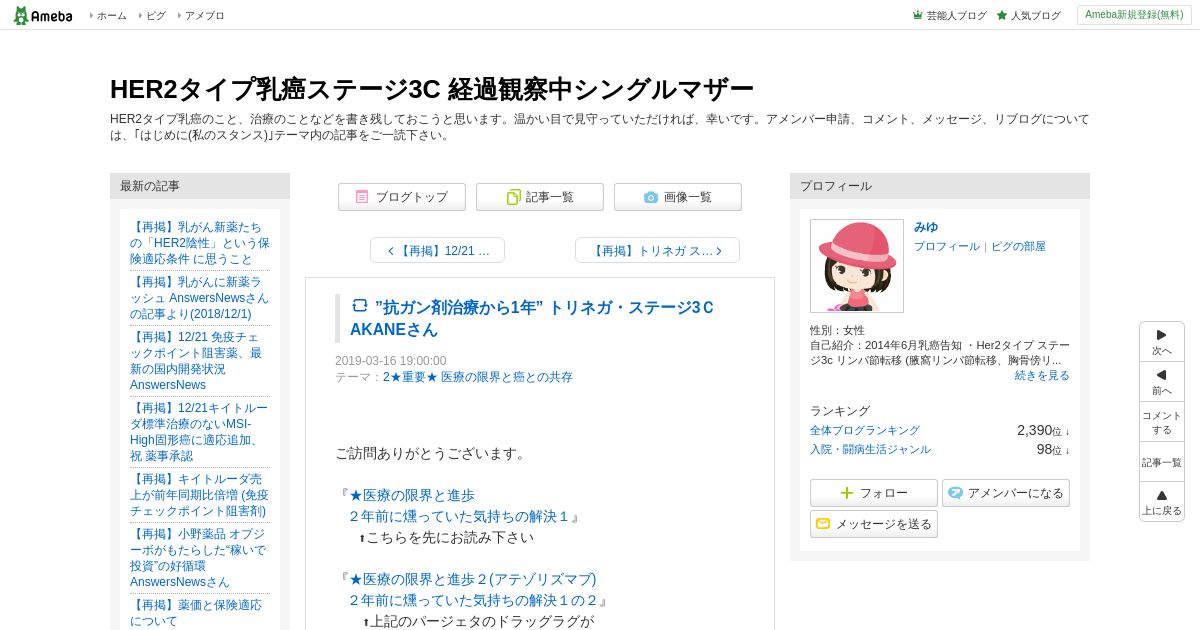The width and height of the screenshot is (1200, 630).
Task: Click floating 次へ arrow button
Action: (x=1162, y=342)
